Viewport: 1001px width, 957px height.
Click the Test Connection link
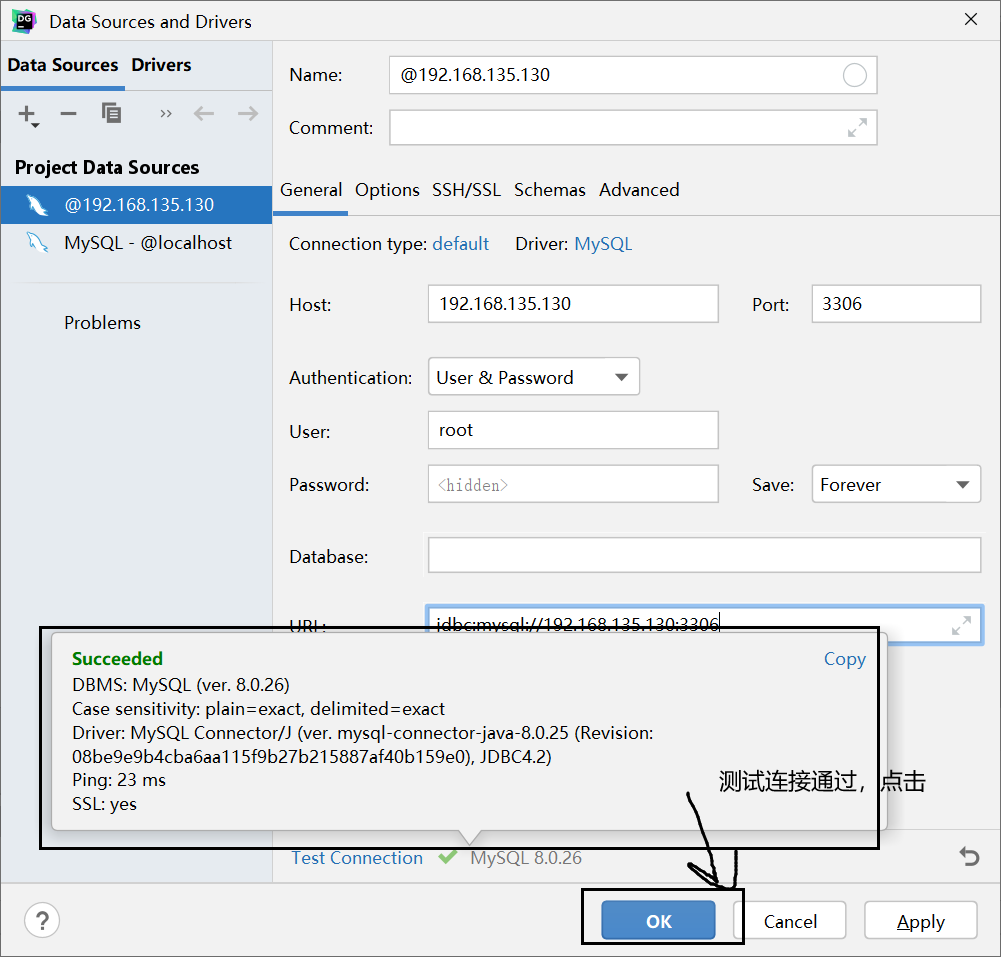tap(357, 857)
